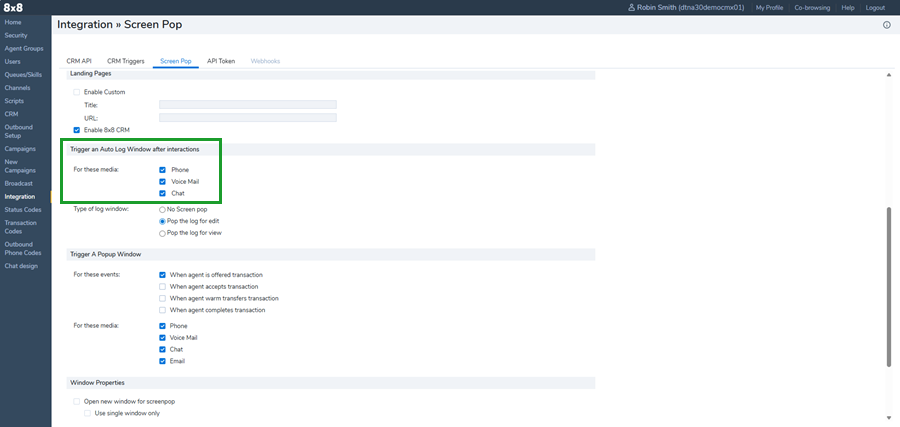Open the API Token tab

pyautogui.click(x=220, y=61)
